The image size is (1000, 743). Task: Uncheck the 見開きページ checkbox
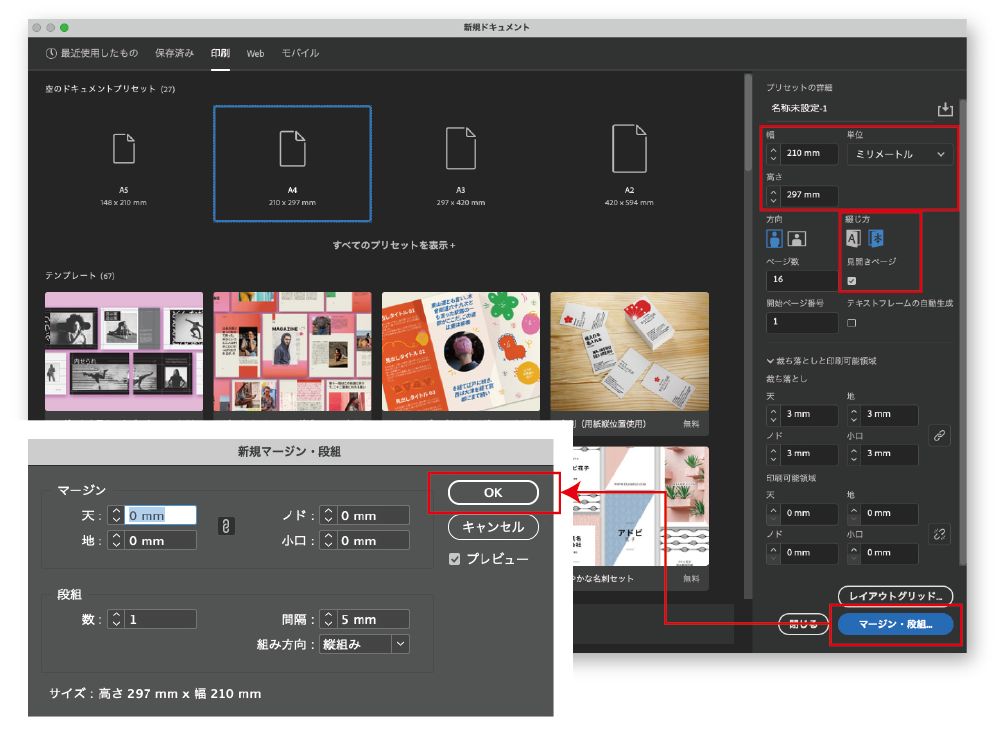click(x=852, y=281)
